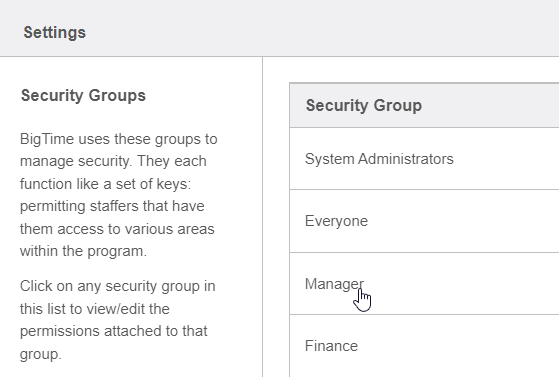This screenshot has height=377, width=559.
Task: Click the text manage security in description
Action: tap(76, 162)
